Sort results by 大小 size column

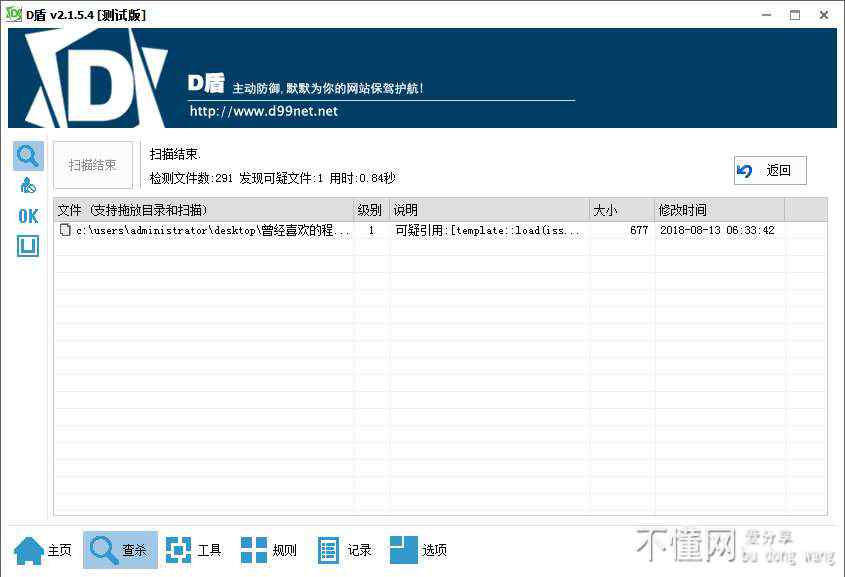[620, 210]
